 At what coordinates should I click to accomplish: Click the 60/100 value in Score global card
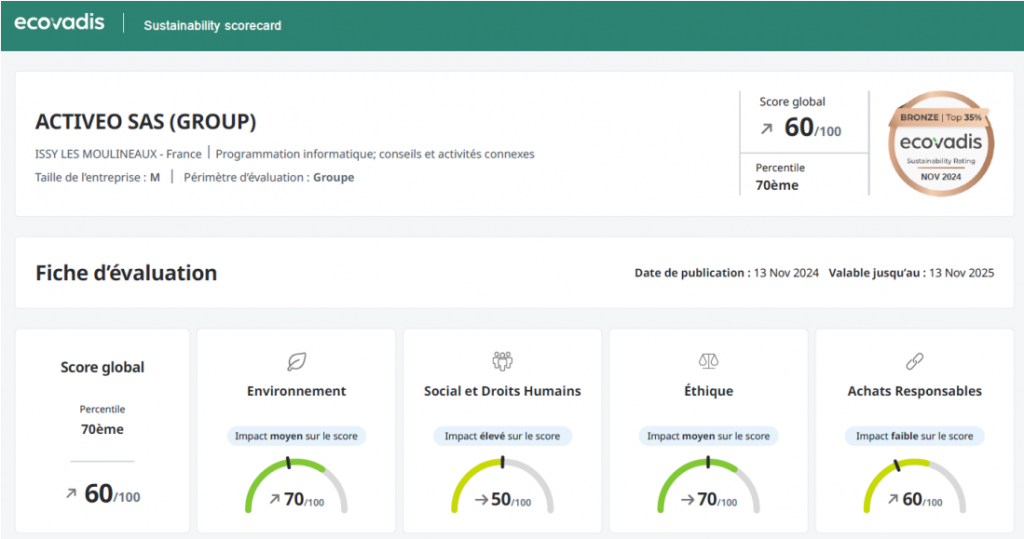(x=112, y=494)
